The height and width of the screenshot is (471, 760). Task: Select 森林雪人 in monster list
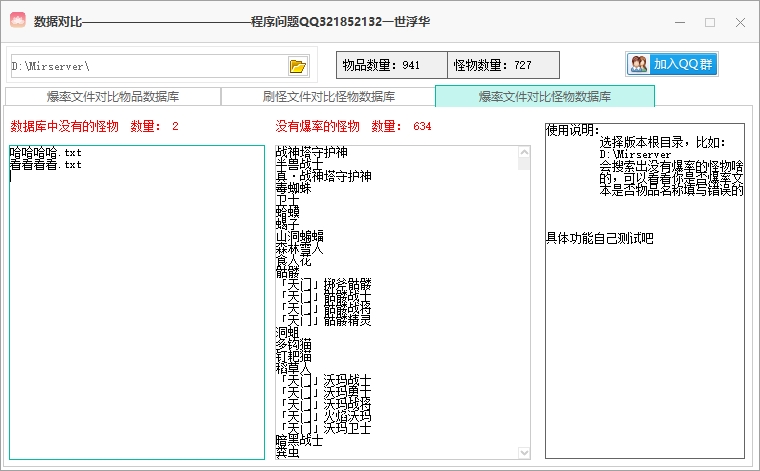click(x=300, y=248)
